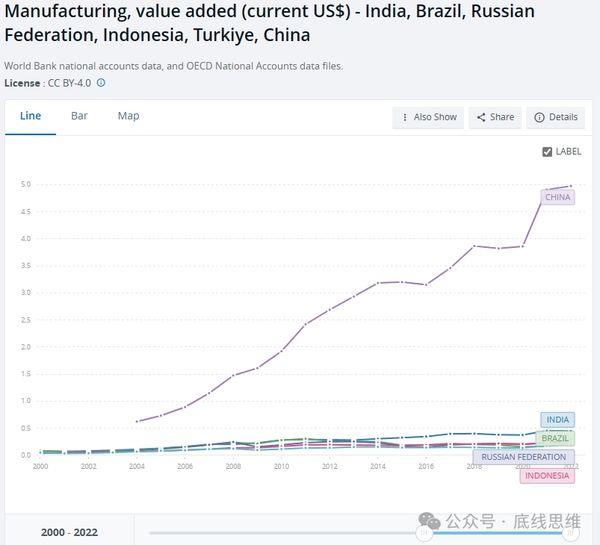Click the CC BY-4.0 license text

point(71,82)
